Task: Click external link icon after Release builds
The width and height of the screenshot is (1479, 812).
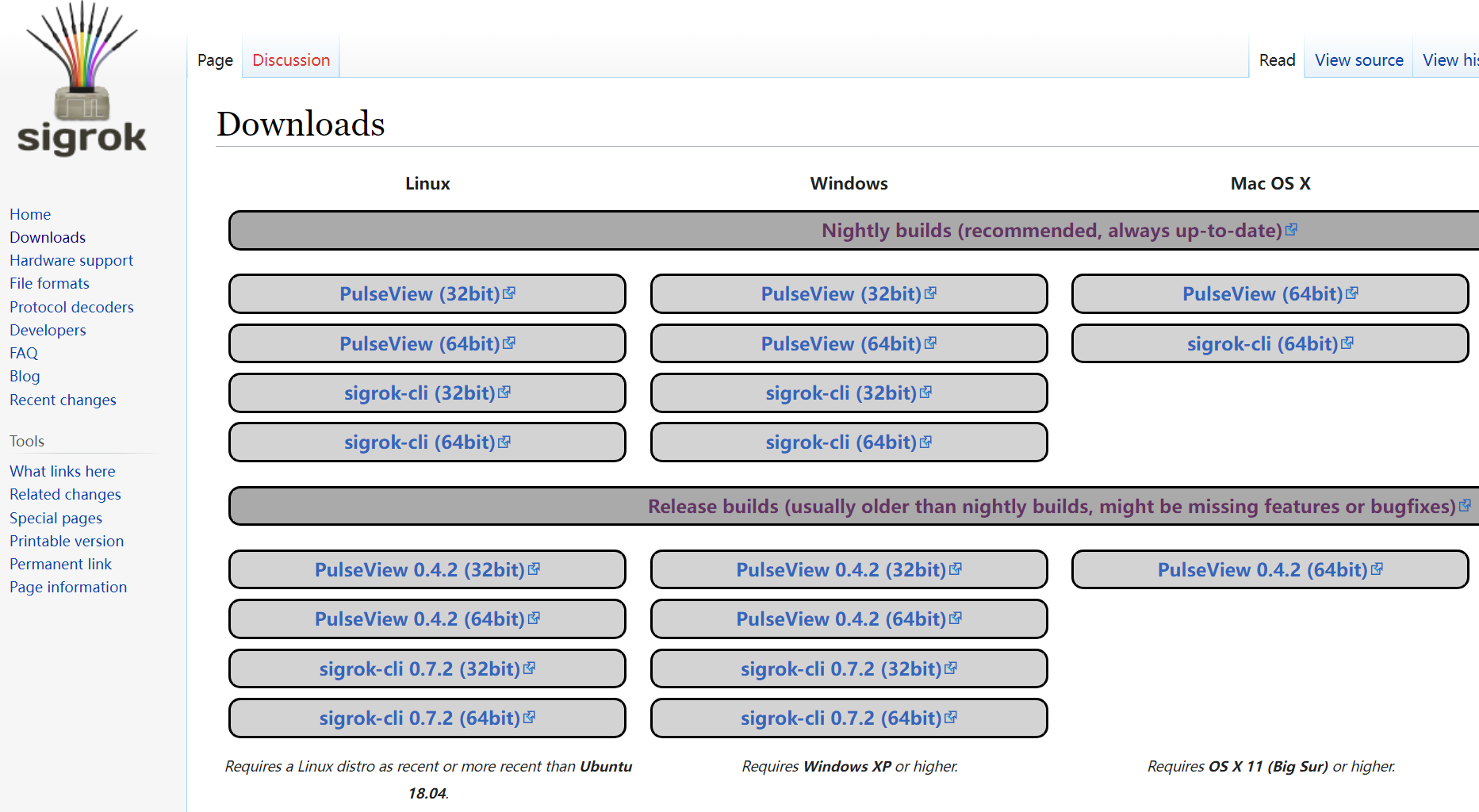Action: [1465, 505]
